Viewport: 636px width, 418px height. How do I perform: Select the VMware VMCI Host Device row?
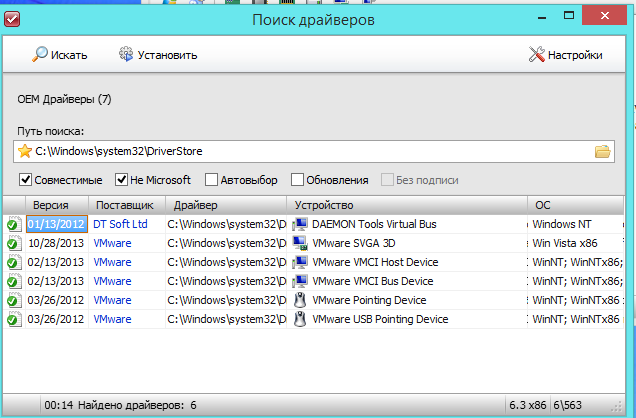click(380, 262)
